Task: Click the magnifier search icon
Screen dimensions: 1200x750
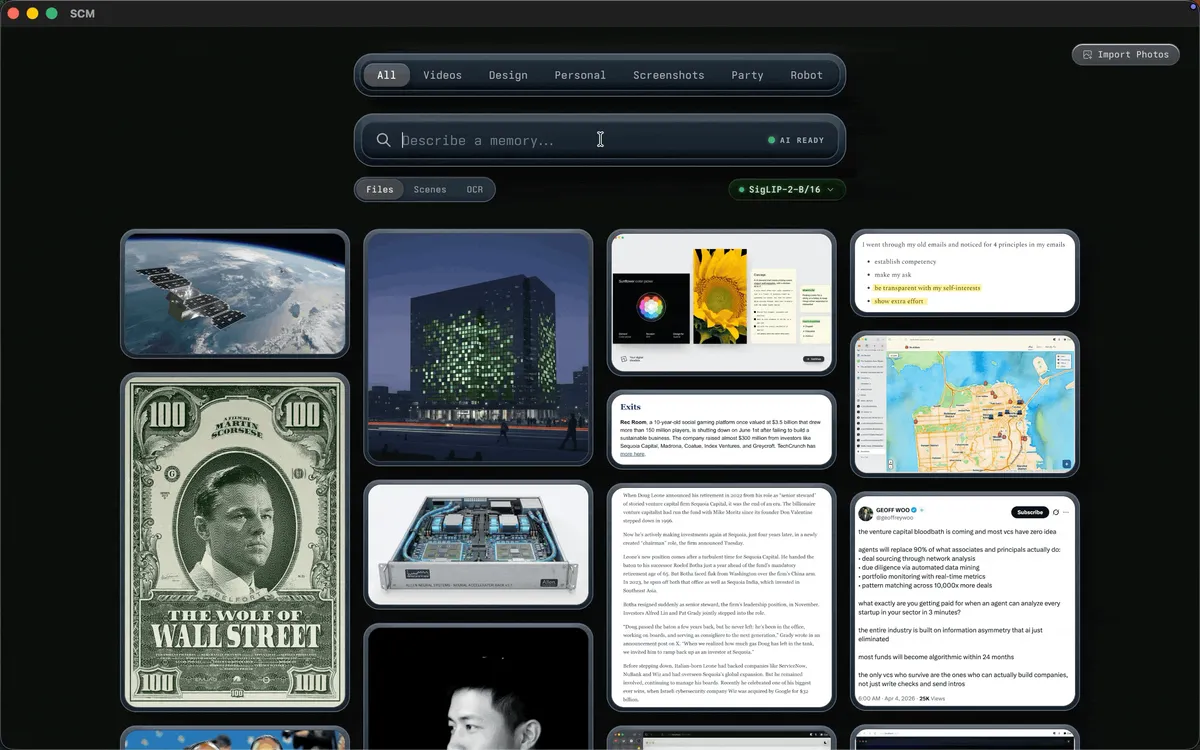Action: (383, 140)
